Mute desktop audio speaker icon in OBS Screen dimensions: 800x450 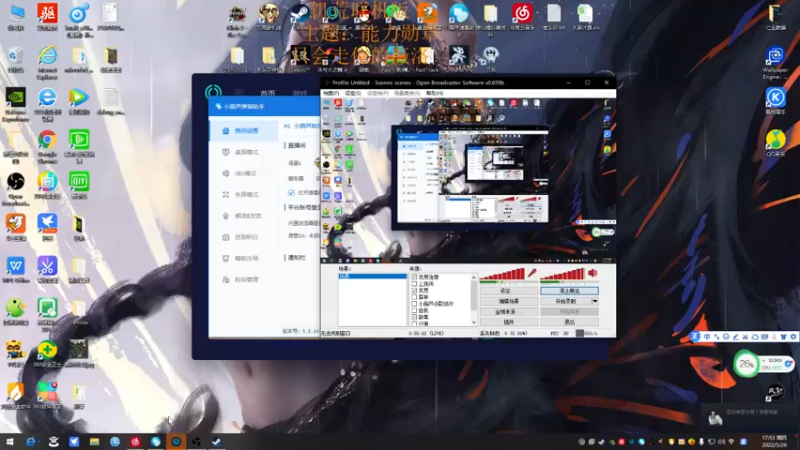coord(593,273)
